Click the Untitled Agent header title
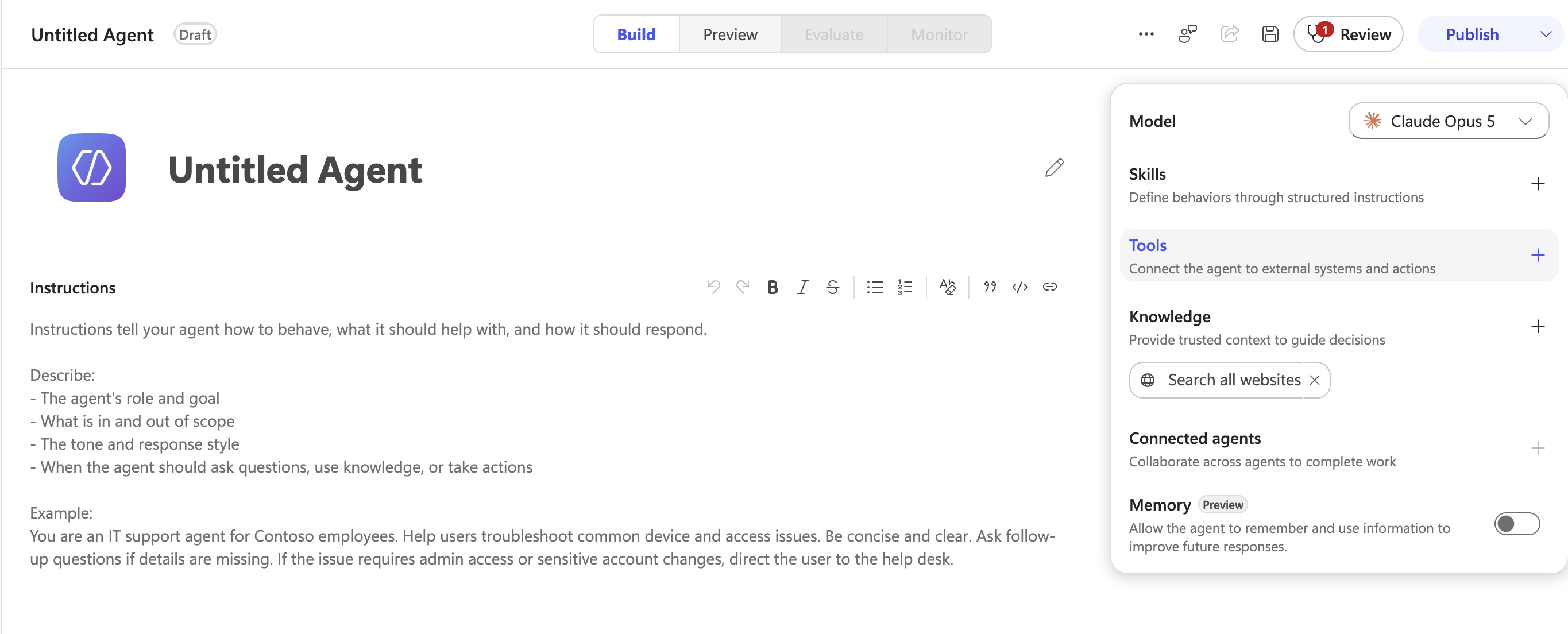Screen dimensions: 1568x634 pyautogui.click(x=92, y=34)
